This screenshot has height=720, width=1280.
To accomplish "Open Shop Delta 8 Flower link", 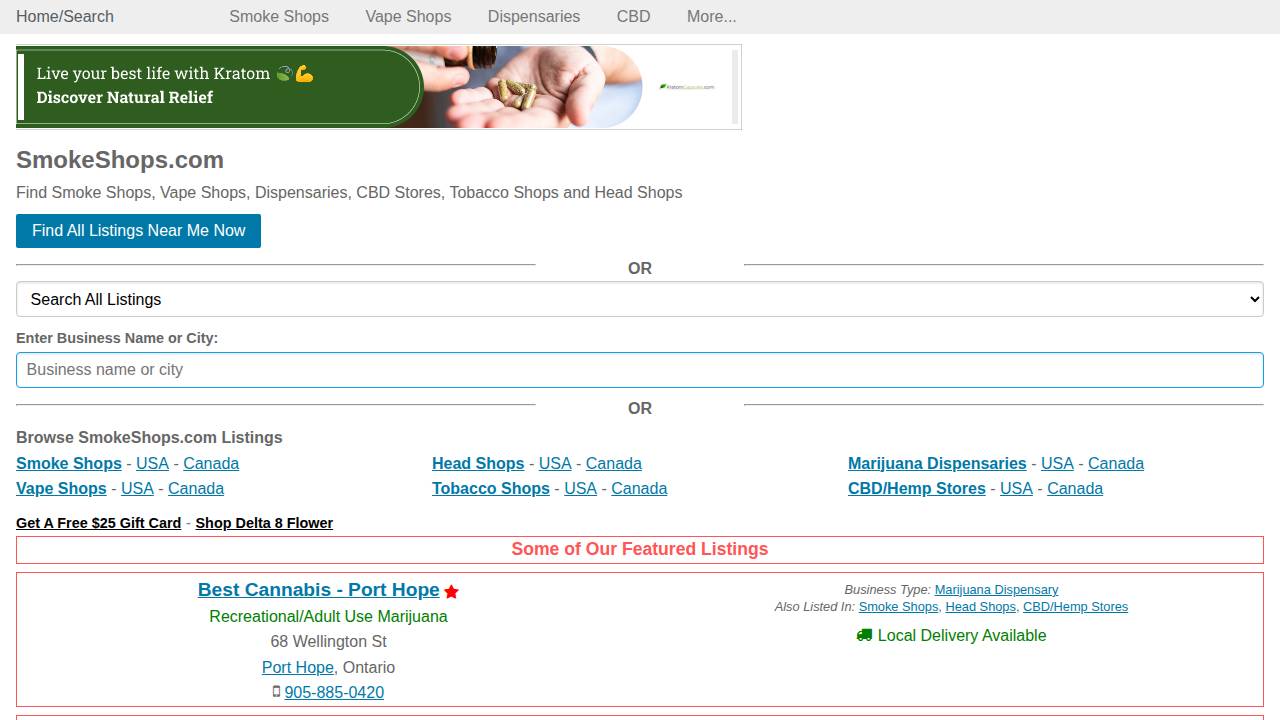I will click(264, 523).
